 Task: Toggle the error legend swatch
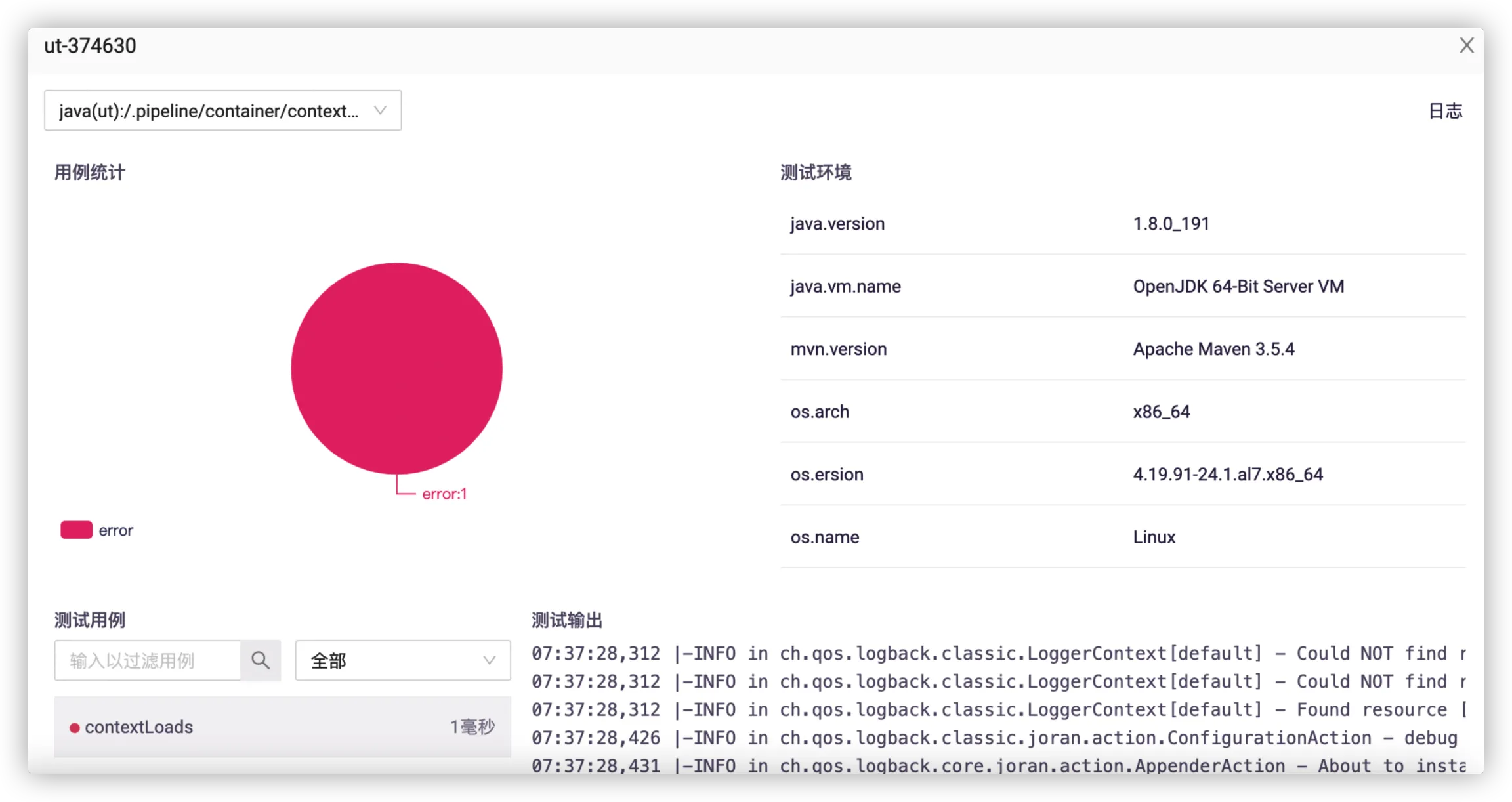tap(76, 530)
